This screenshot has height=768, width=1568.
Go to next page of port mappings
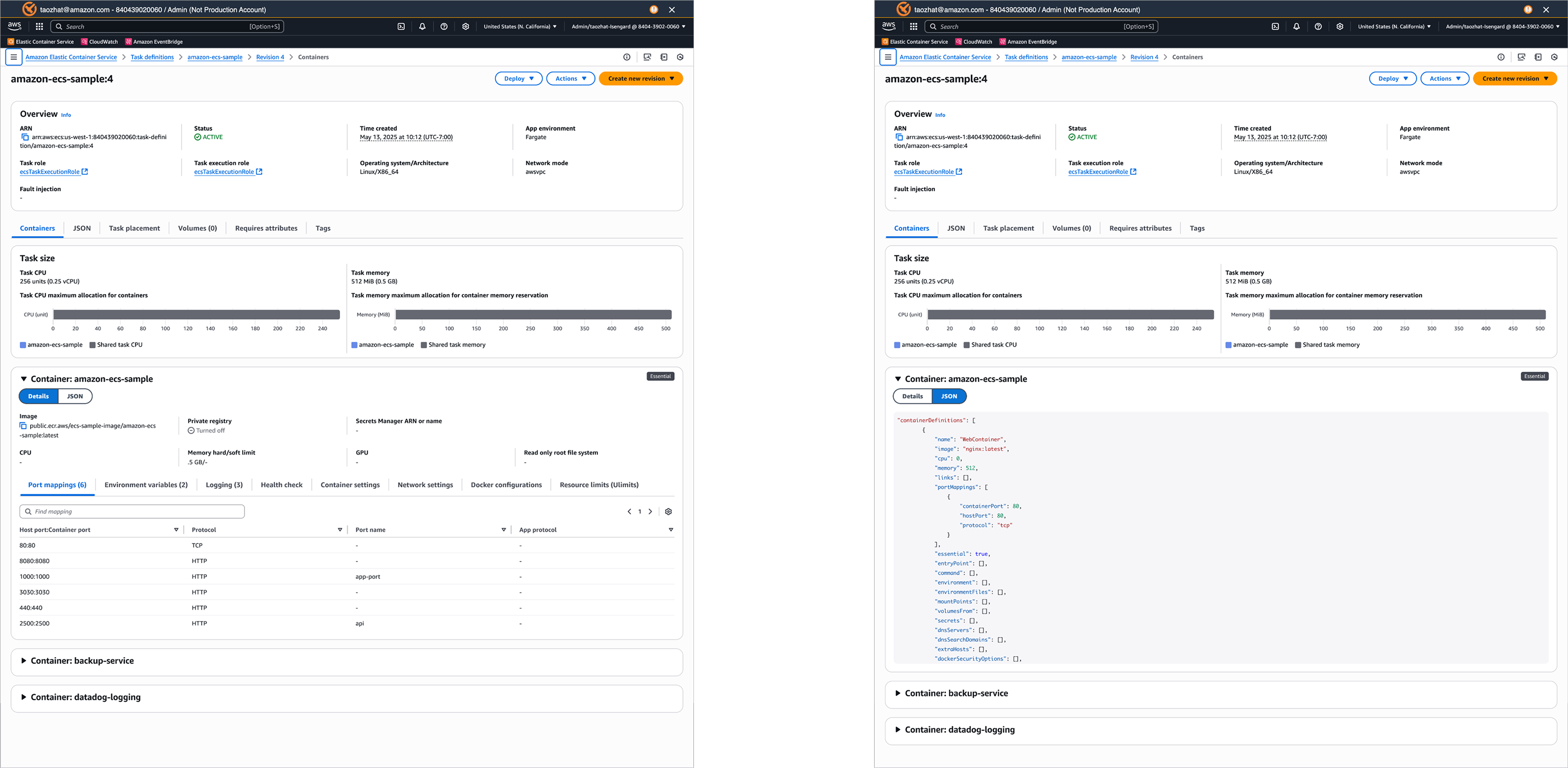[x=650, y=512]
